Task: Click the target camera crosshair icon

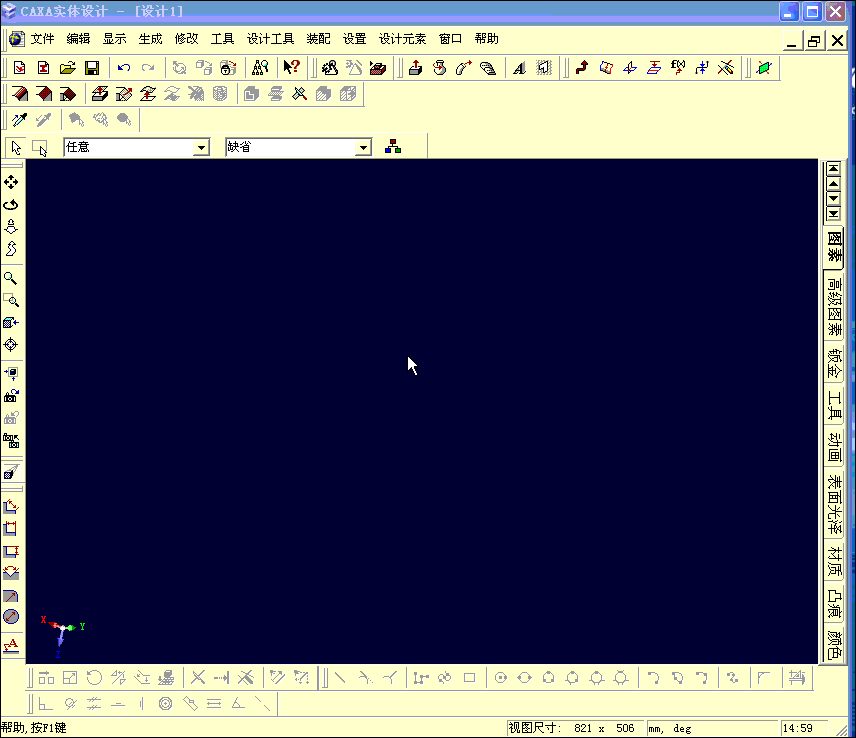Action: coord(11,345)
